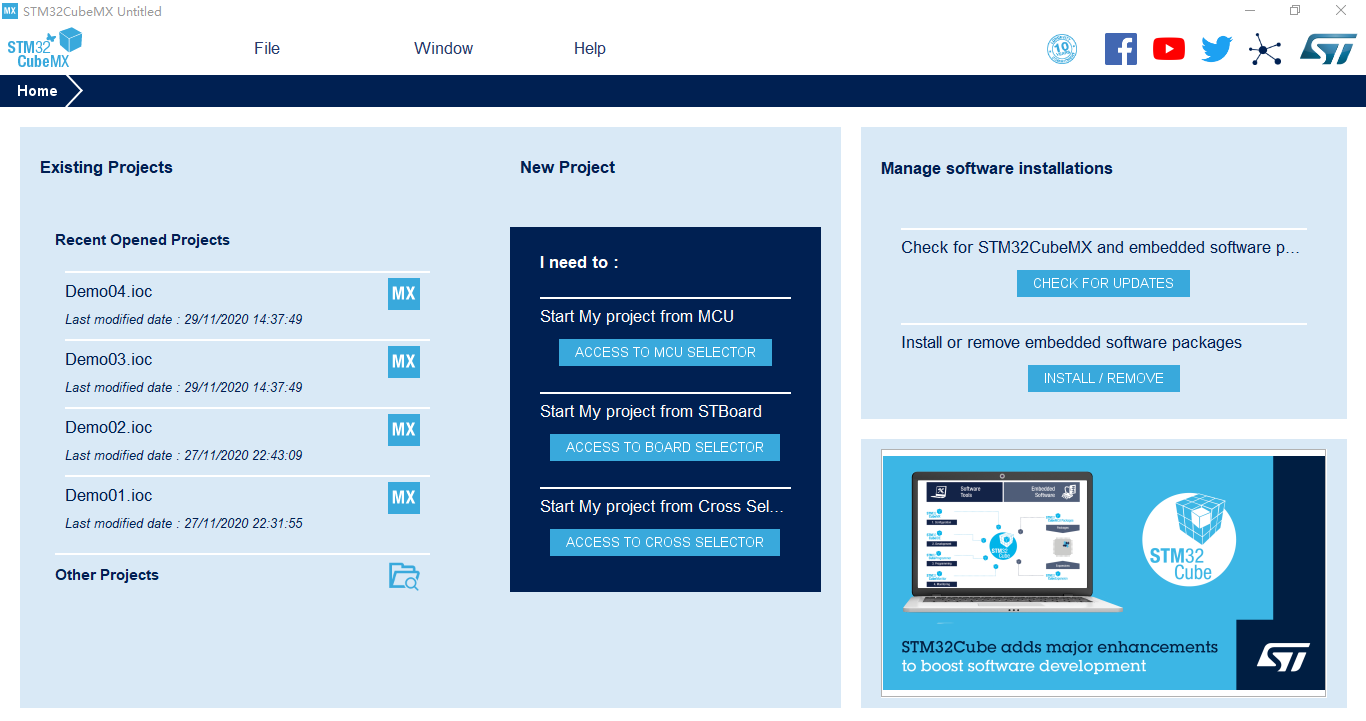Click the Manage software installations heading
Screen dimensions: 1366x721
tap(997, 168)
